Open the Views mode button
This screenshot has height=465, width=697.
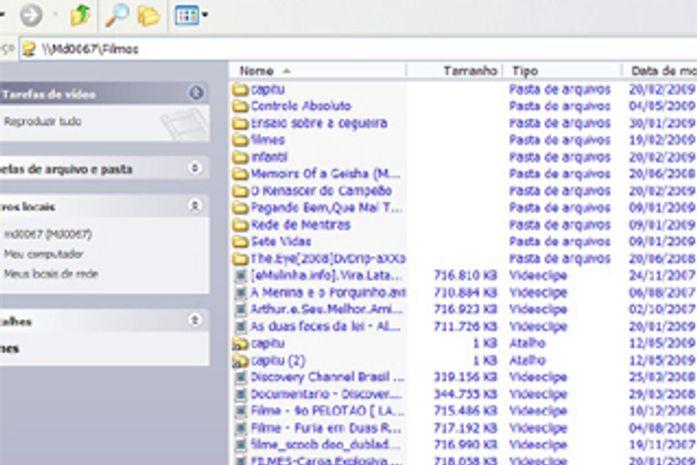[187, 16]
